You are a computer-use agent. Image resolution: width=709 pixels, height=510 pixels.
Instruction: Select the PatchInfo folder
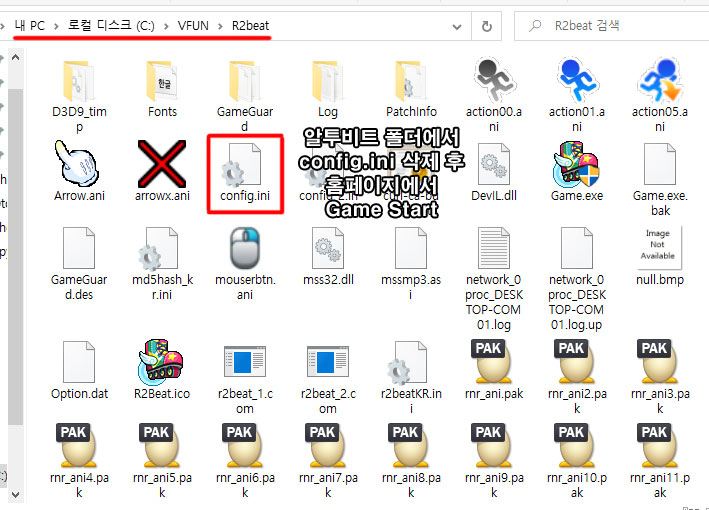pyautogui.click(x=411, y=89)
